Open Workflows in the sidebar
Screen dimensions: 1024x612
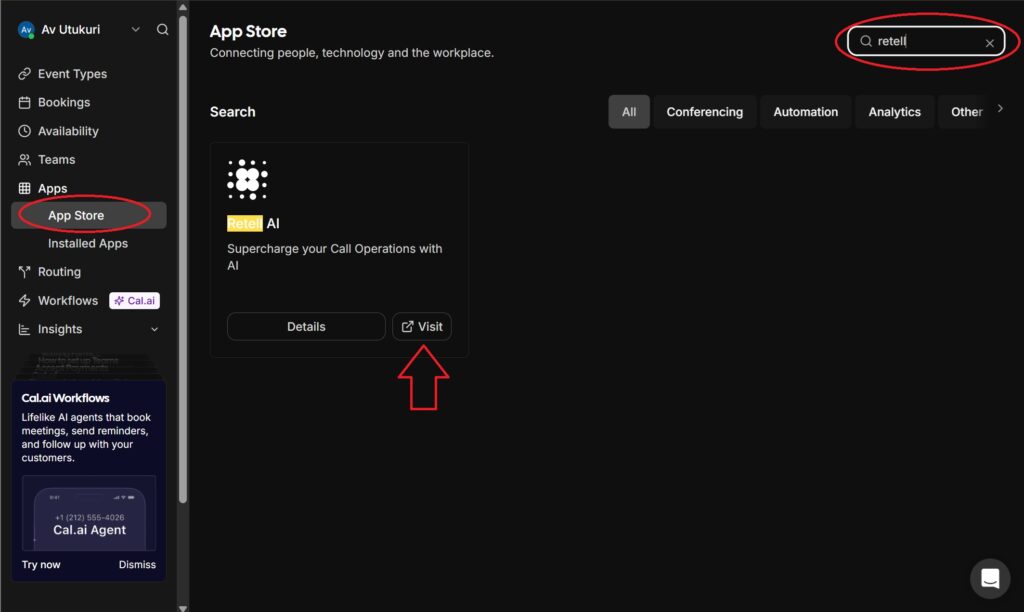pos(67,301)
